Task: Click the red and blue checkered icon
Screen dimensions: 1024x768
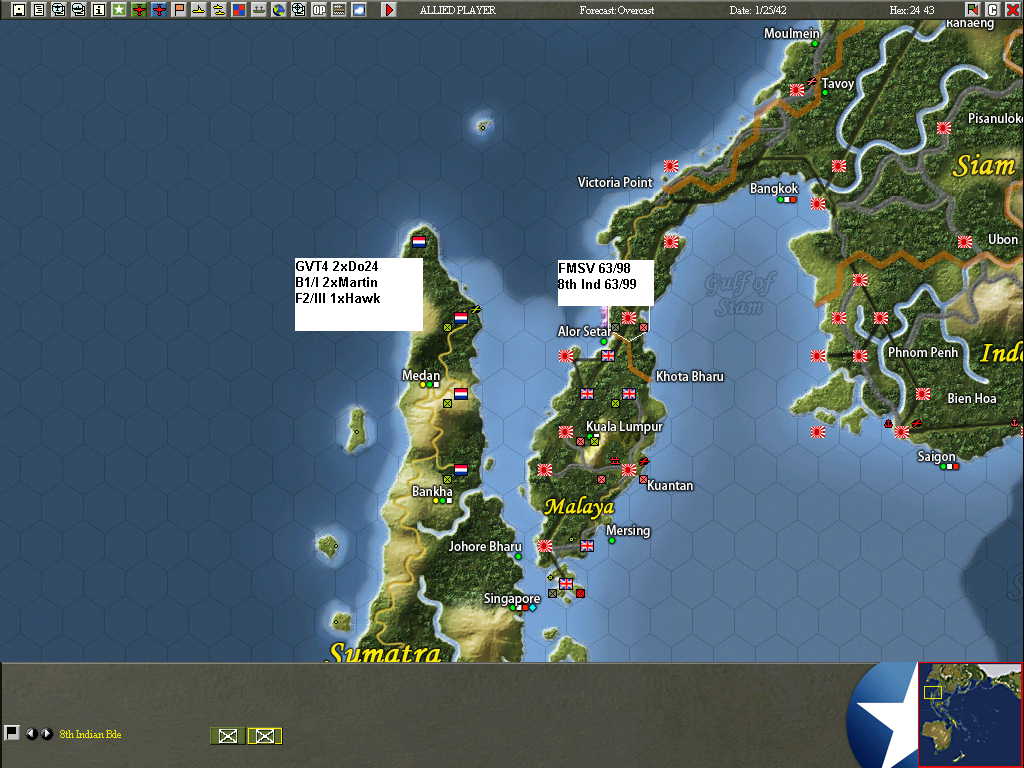Action: (x=239, y=10)
